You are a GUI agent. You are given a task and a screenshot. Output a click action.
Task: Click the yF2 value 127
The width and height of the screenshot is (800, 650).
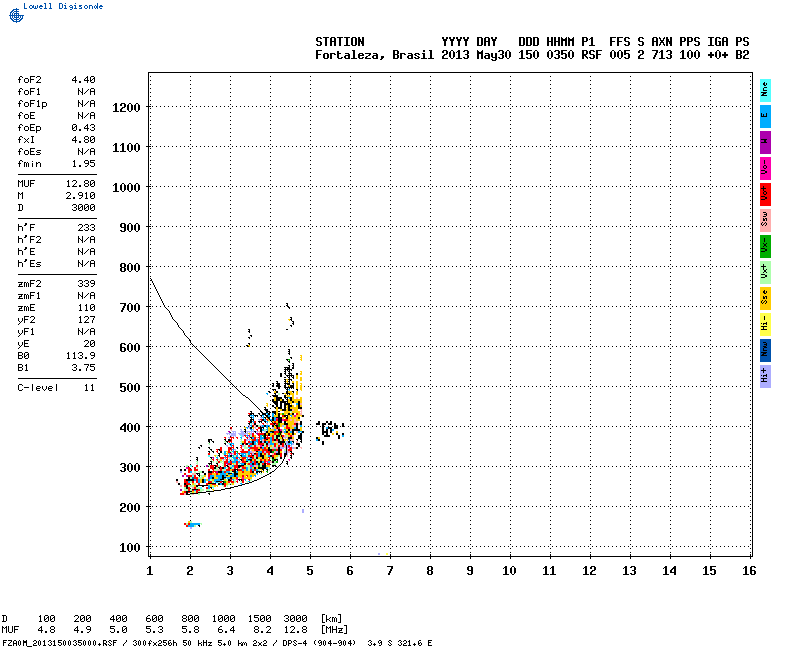coord(86,320)
